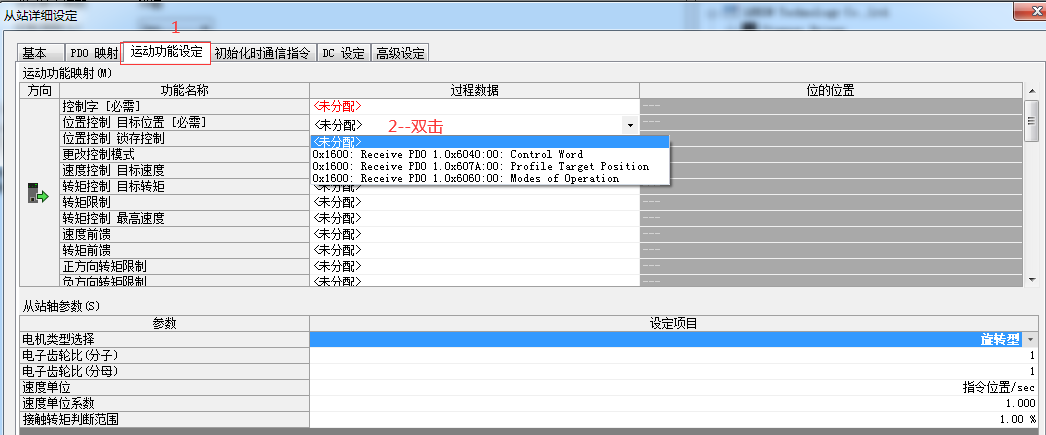Click <未分配> cell in 转矩前馈 row
This screenshot has height=435, width=1046.
pos(474,250)
